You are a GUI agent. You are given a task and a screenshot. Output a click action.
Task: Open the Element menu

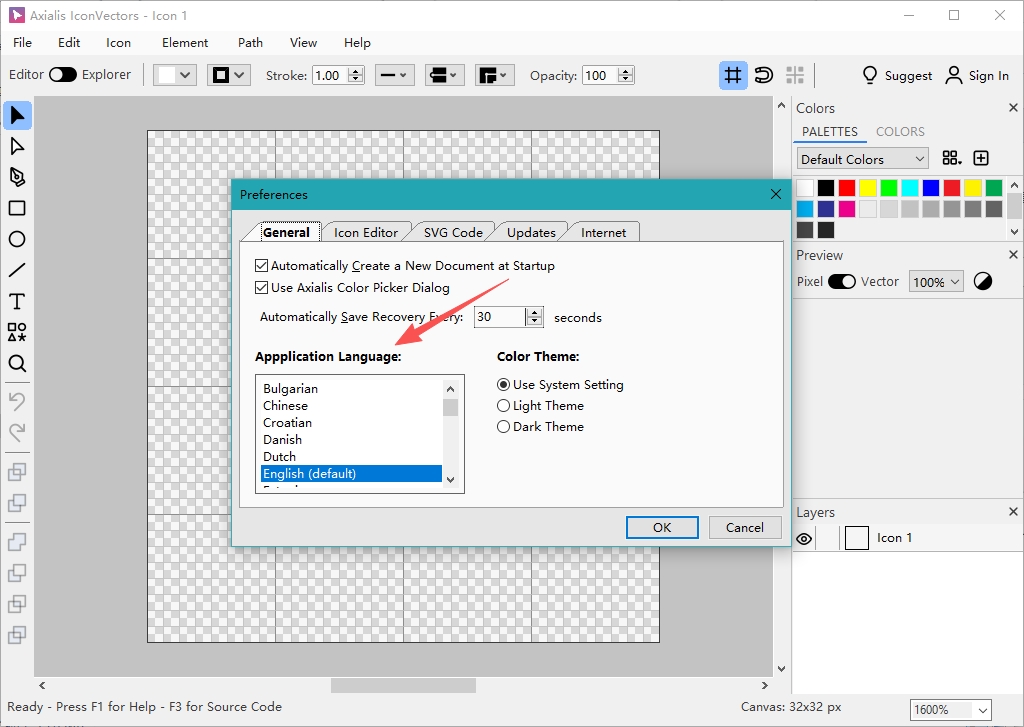185,42
